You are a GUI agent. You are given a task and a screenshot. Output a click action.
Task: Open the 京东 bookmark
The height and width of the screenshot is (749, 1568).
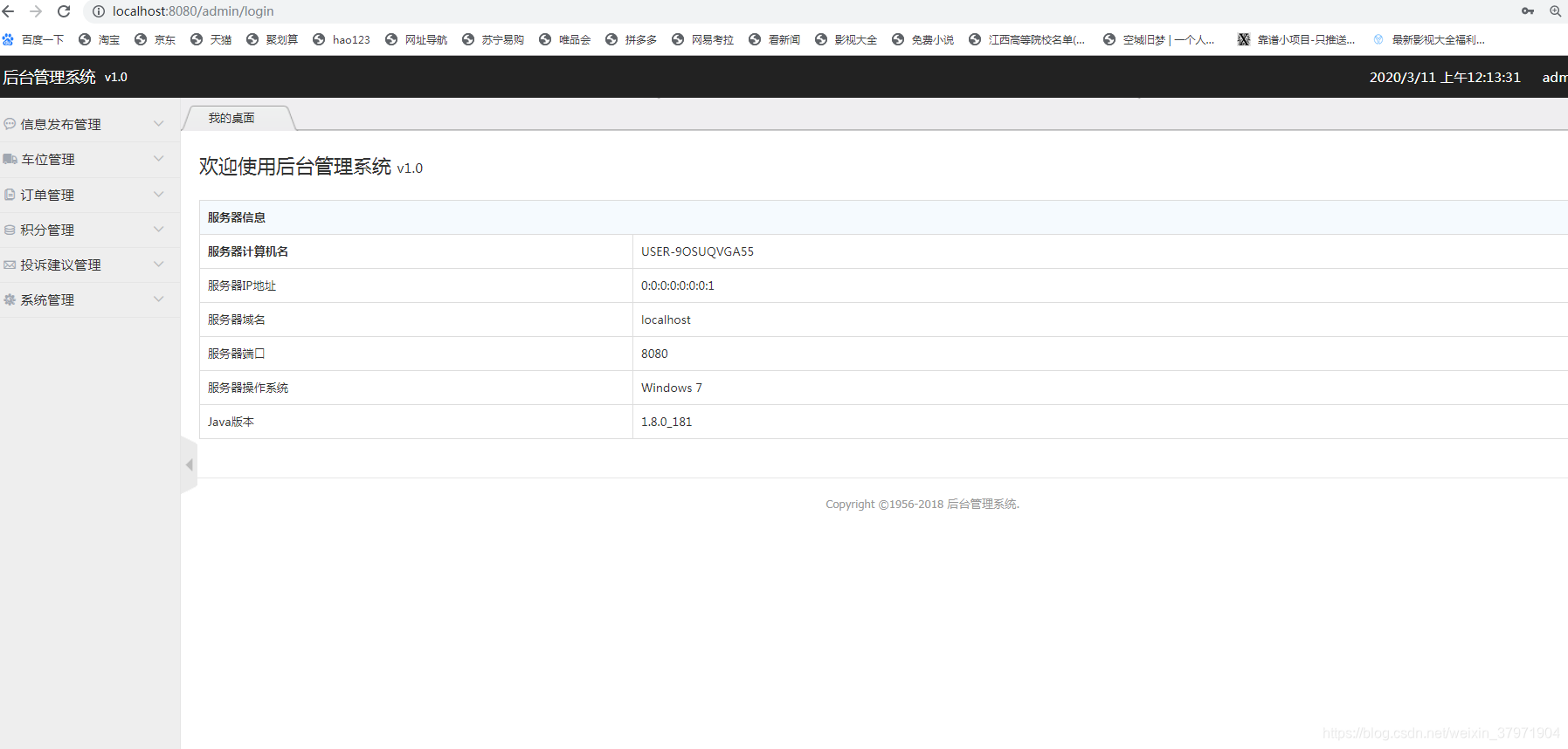click(155, 39)
